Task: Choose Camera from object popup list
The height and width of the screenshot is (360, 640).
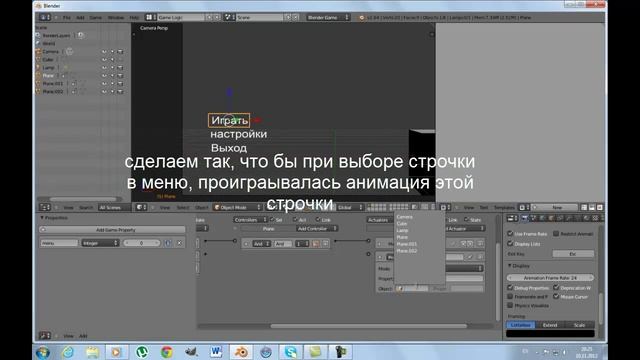Action: pos(404,217)
